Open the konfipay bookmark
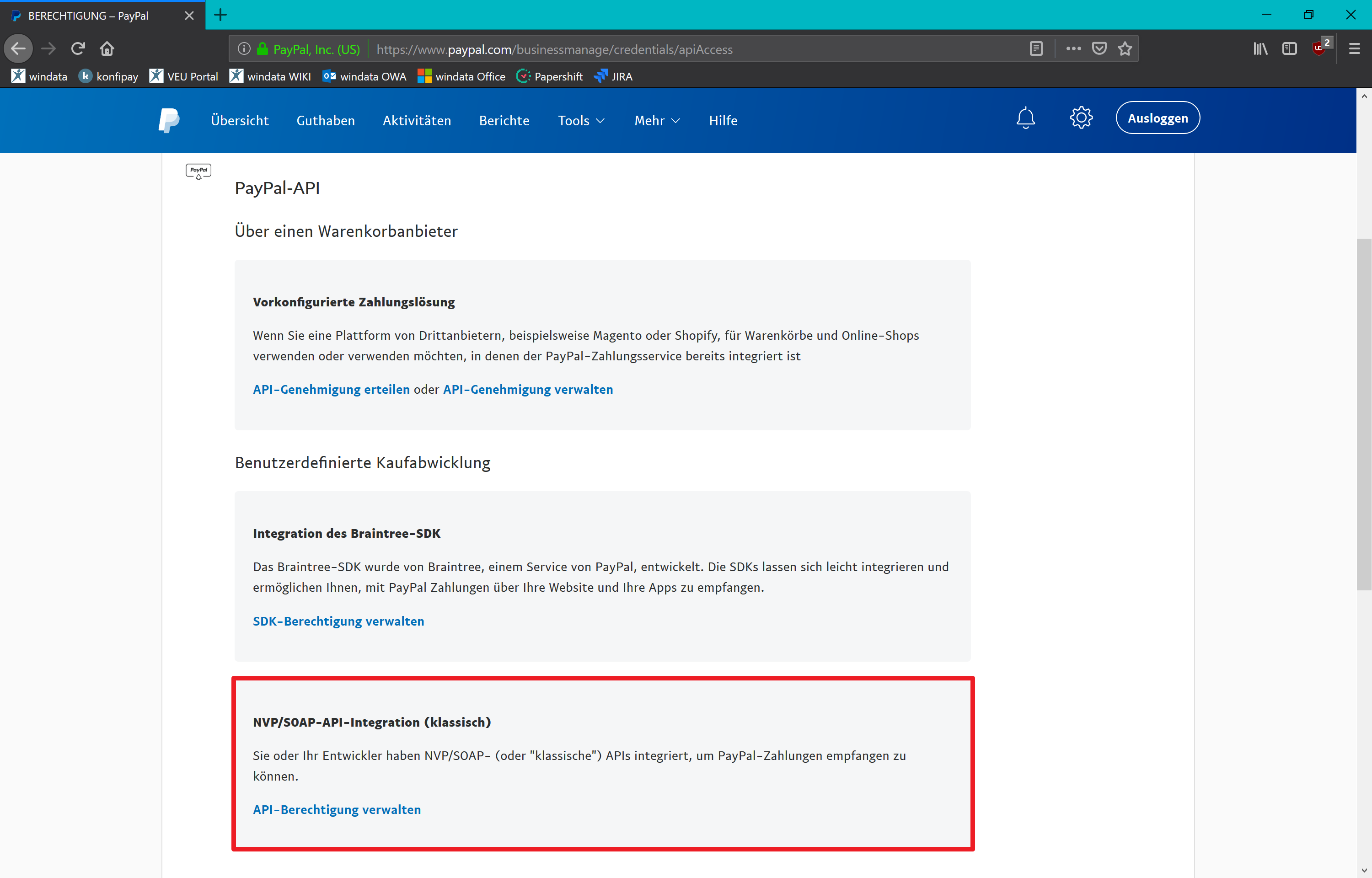The image size is (1372, 878). tap(108, 76)
